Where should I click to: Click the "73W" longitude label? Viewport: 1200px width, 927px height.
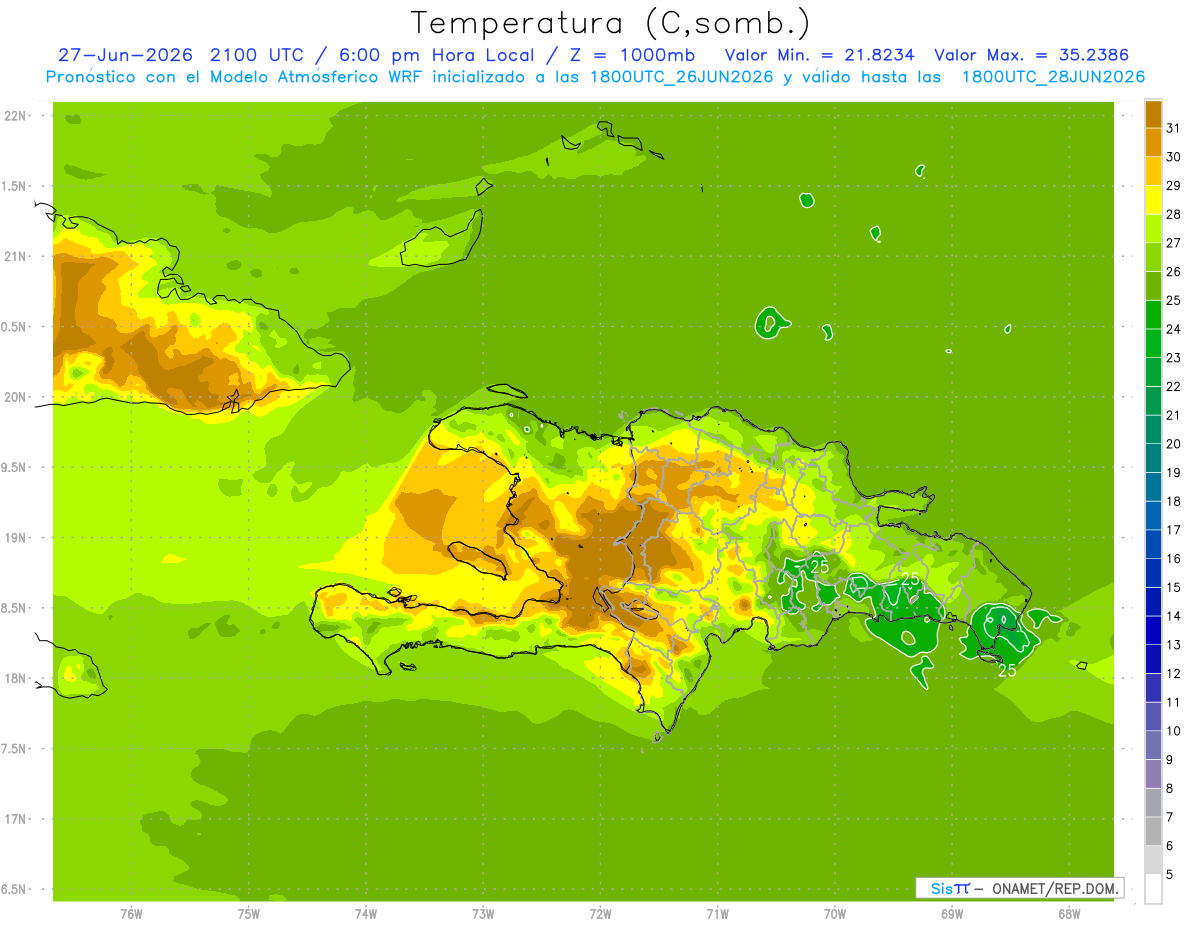pyautogui.click(x=483, y=914)
